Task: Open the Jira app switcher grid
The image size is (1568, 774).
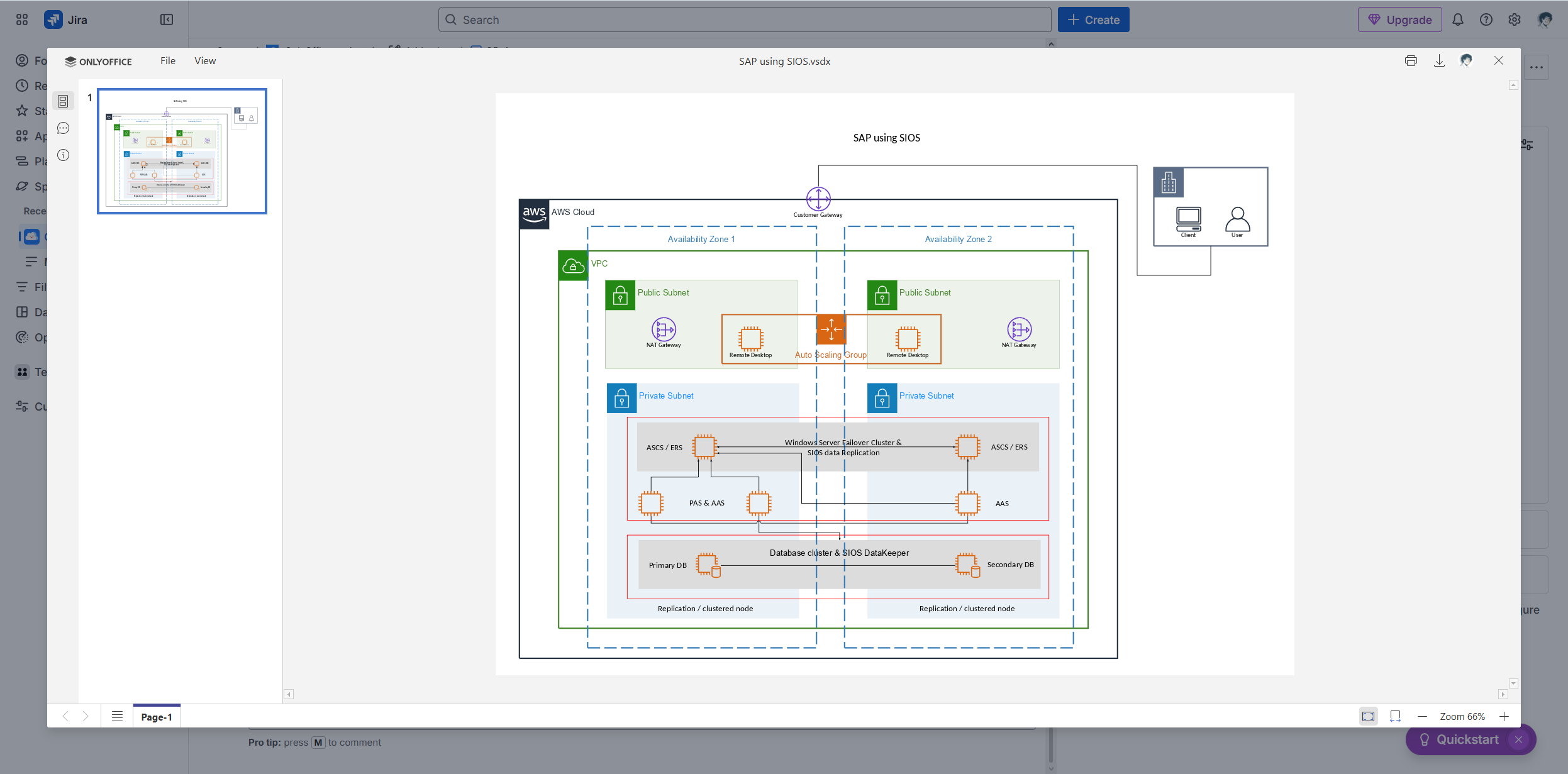Action: (22, 19)
